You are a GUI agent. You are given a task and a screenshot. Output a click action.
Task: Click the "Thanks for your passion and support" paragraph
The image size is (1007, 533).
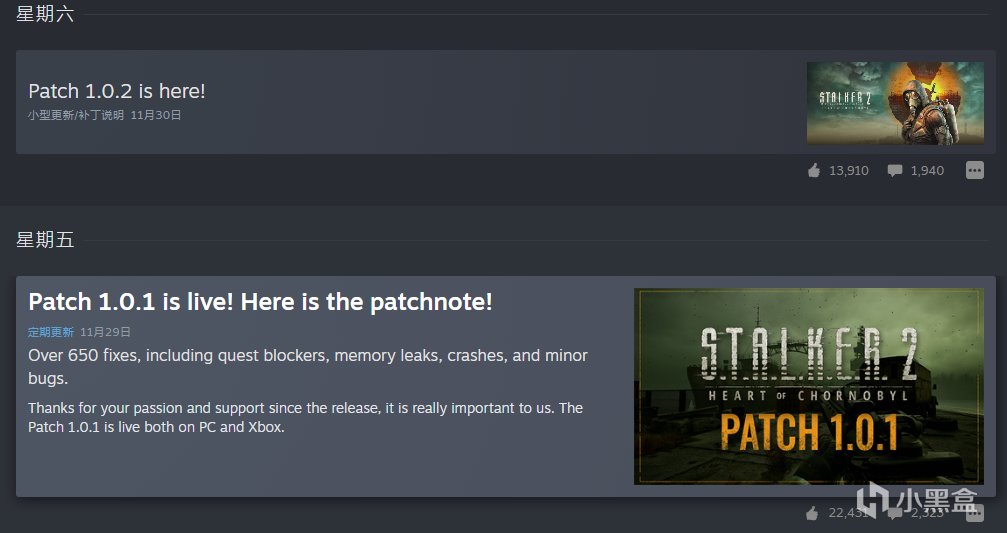tap(305, 417)
